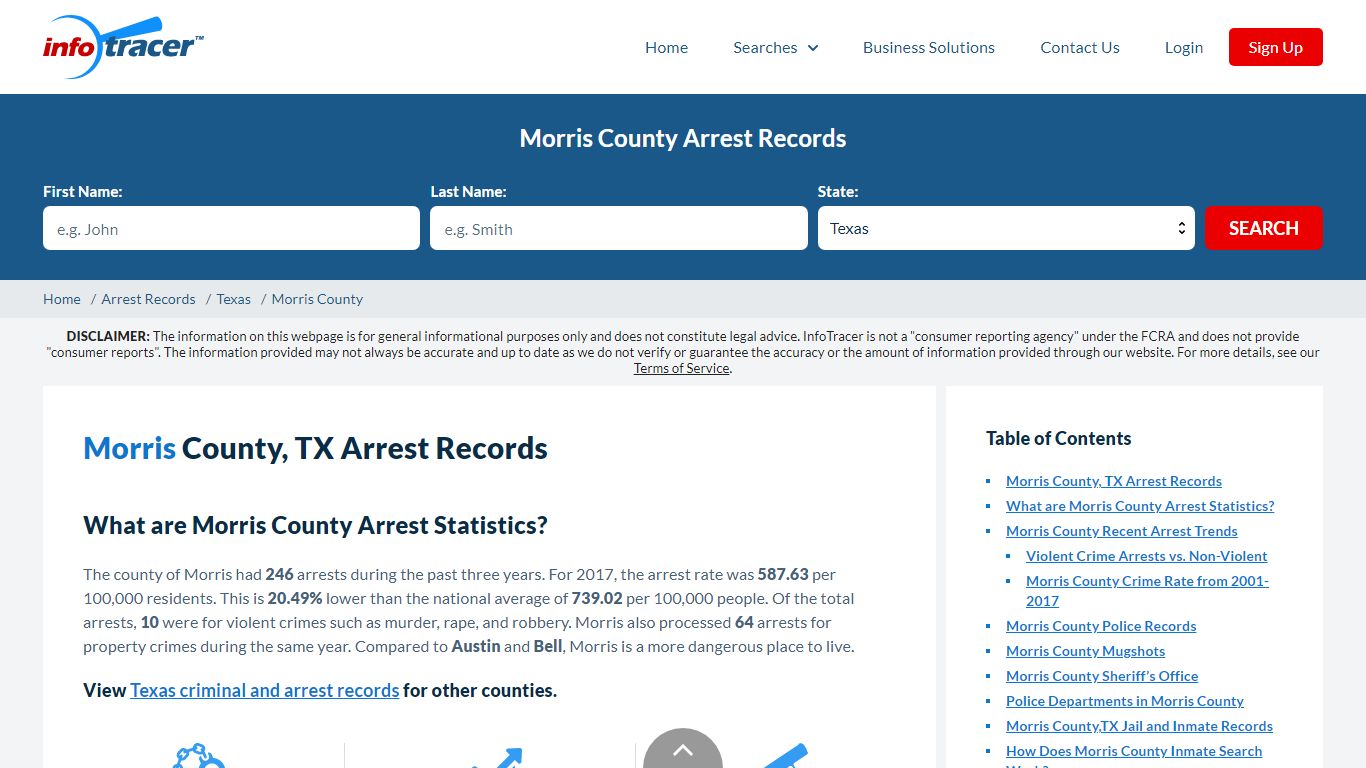
Task: Open the Terms of Service link
Action: pos(682,368)
